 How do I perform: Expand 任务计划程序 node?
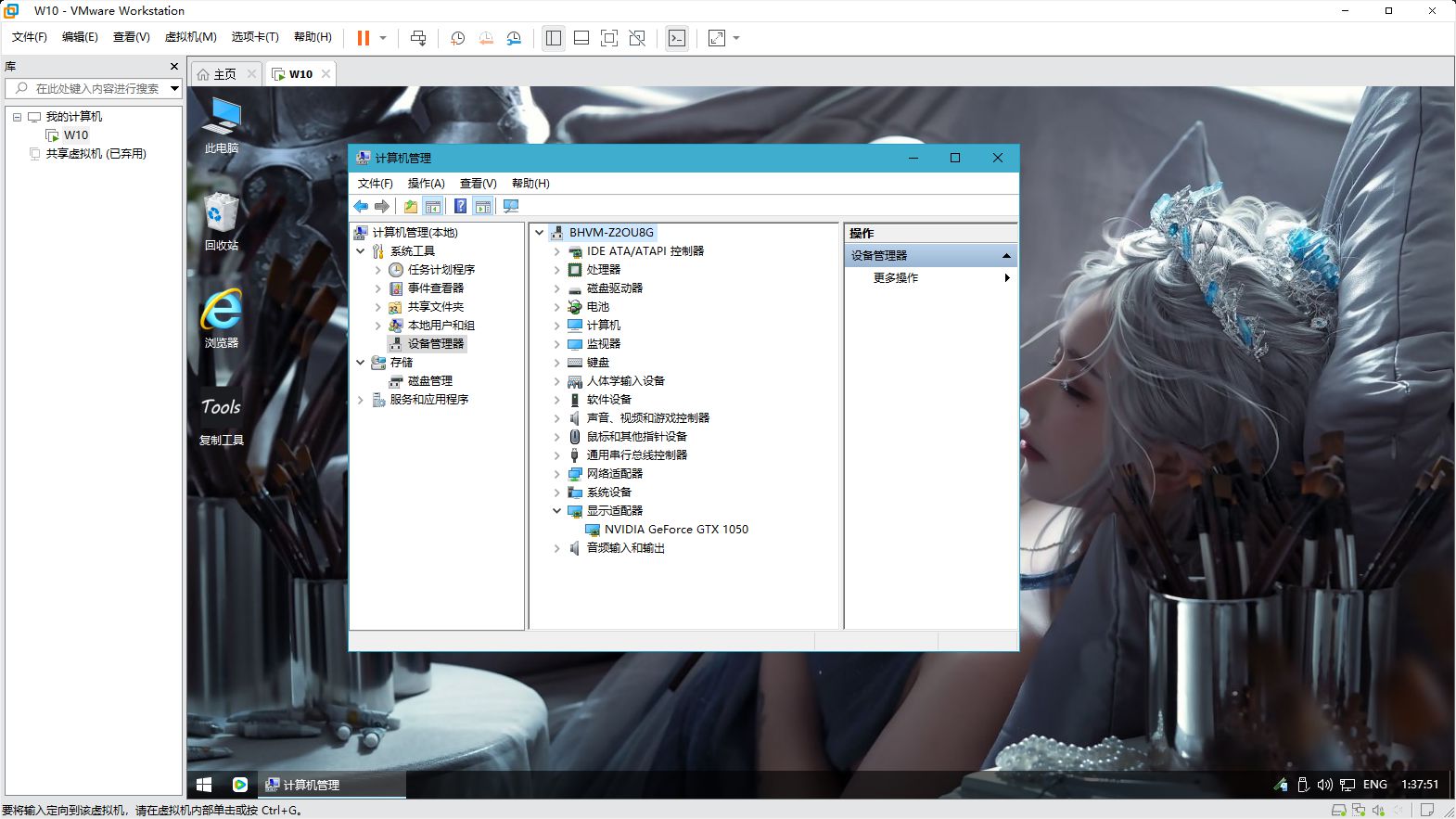pos(378,270)
